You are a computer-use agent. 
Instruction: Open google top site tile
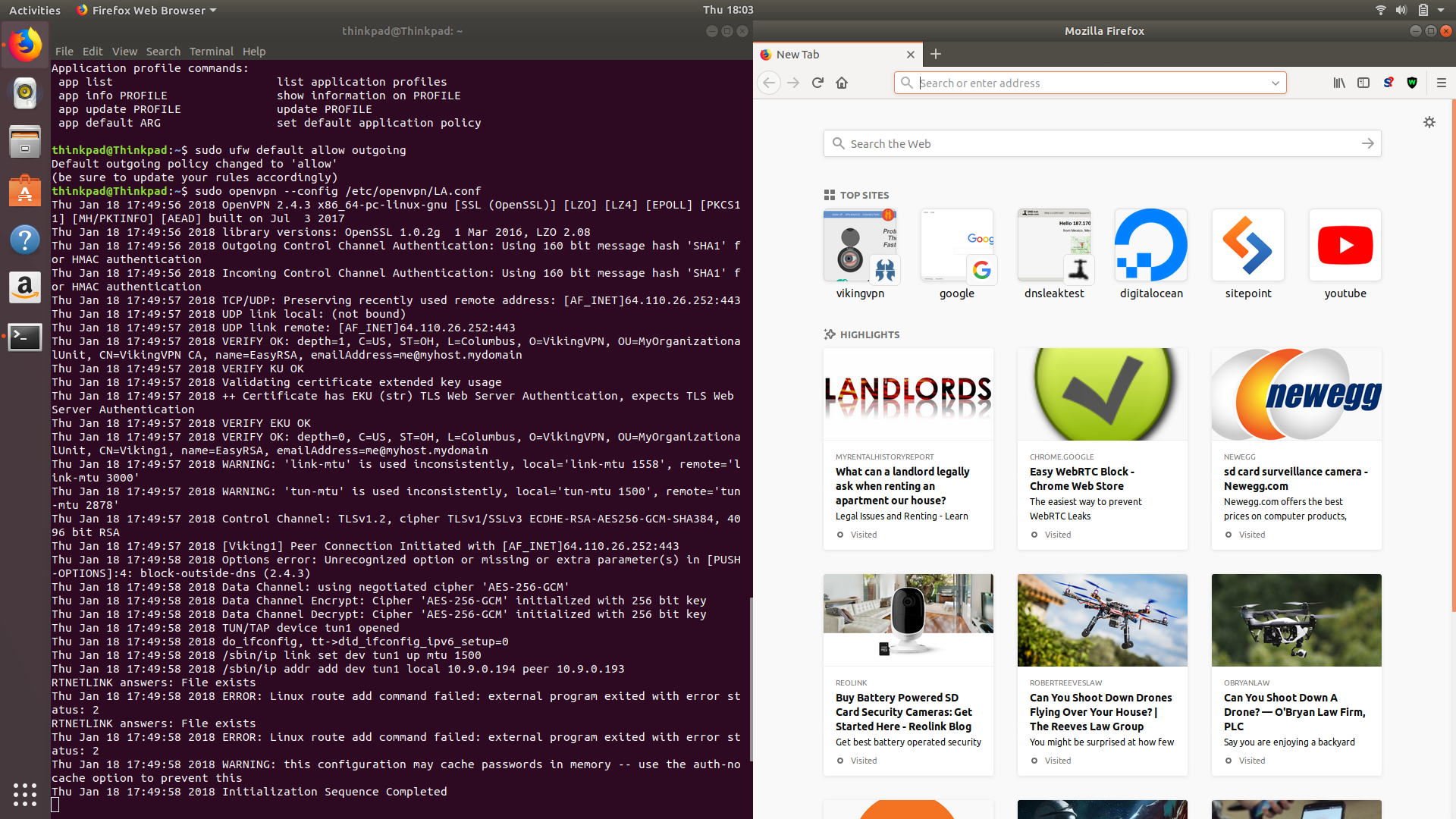(x=957, y=254)
